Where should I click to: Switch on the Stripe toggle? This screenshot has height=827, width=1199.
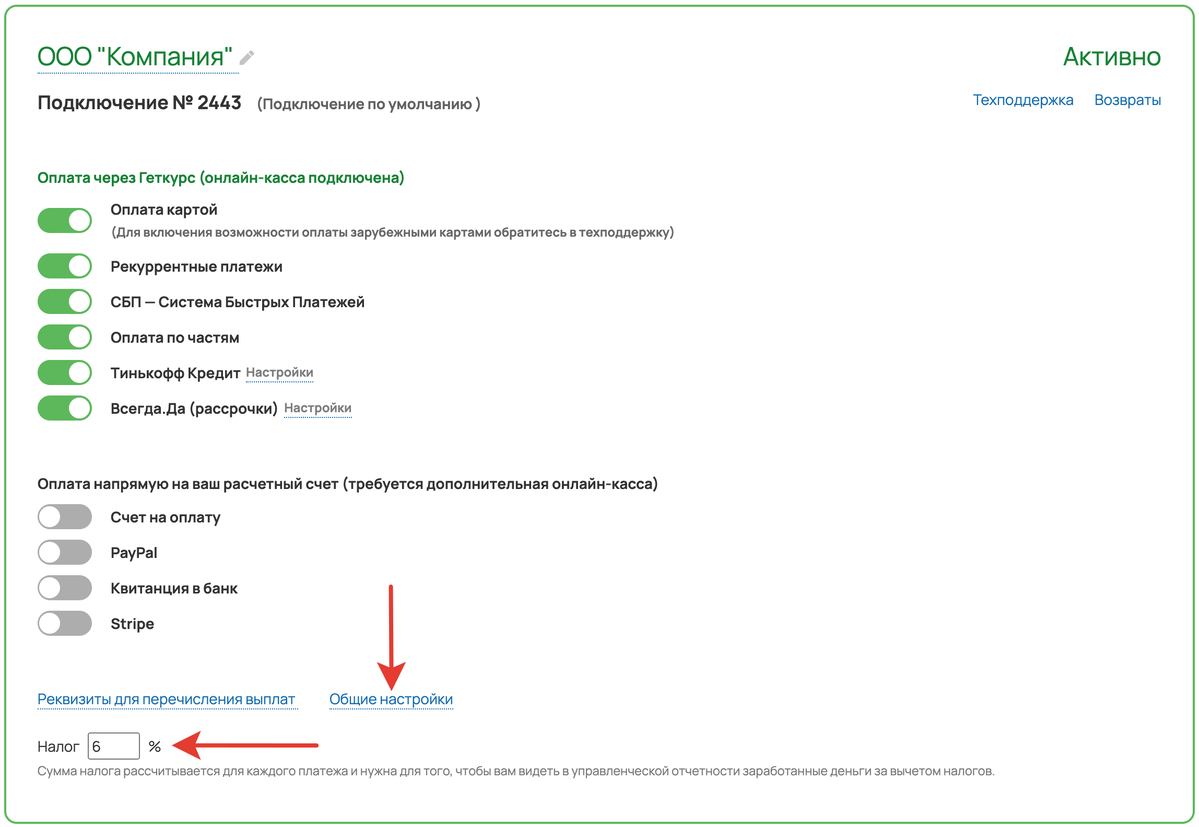(65, 624)
